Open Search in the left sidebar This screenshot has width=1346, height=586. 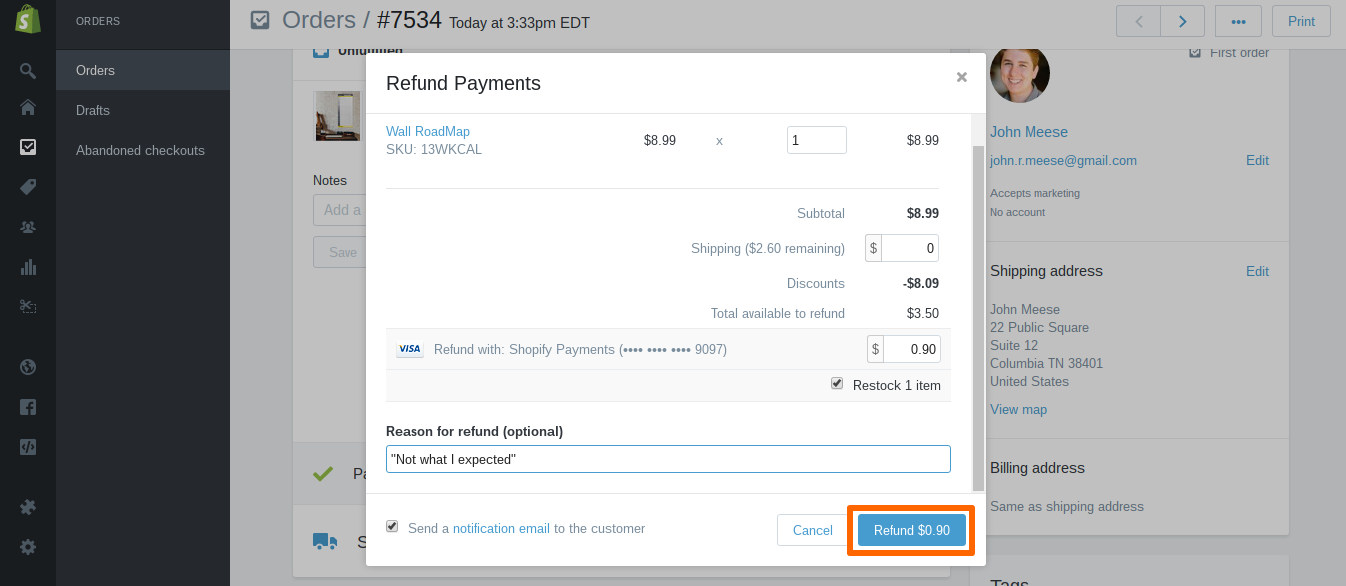(28, 71)
